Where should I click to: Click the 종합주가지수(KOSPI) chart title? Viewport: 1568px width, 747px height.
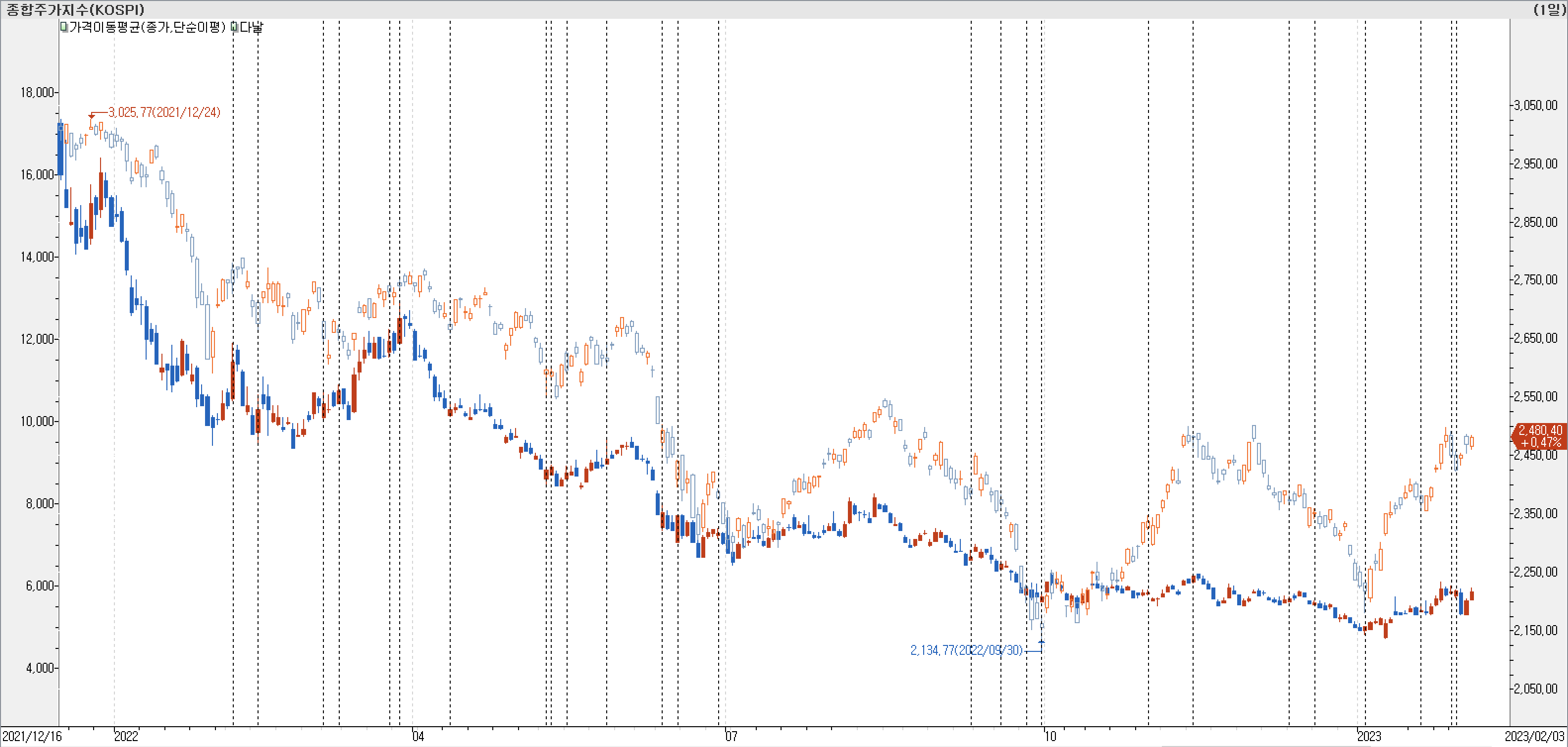pyautogui.click(x=75, y=9)
